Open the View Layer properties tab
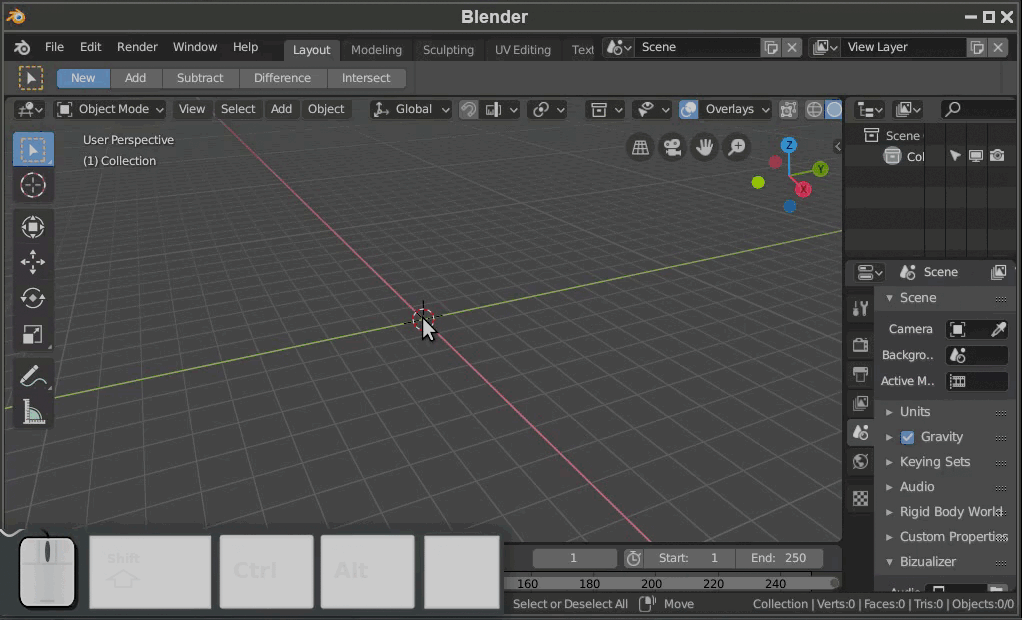This screenshot has width=1022, height=620. point(860,403)
